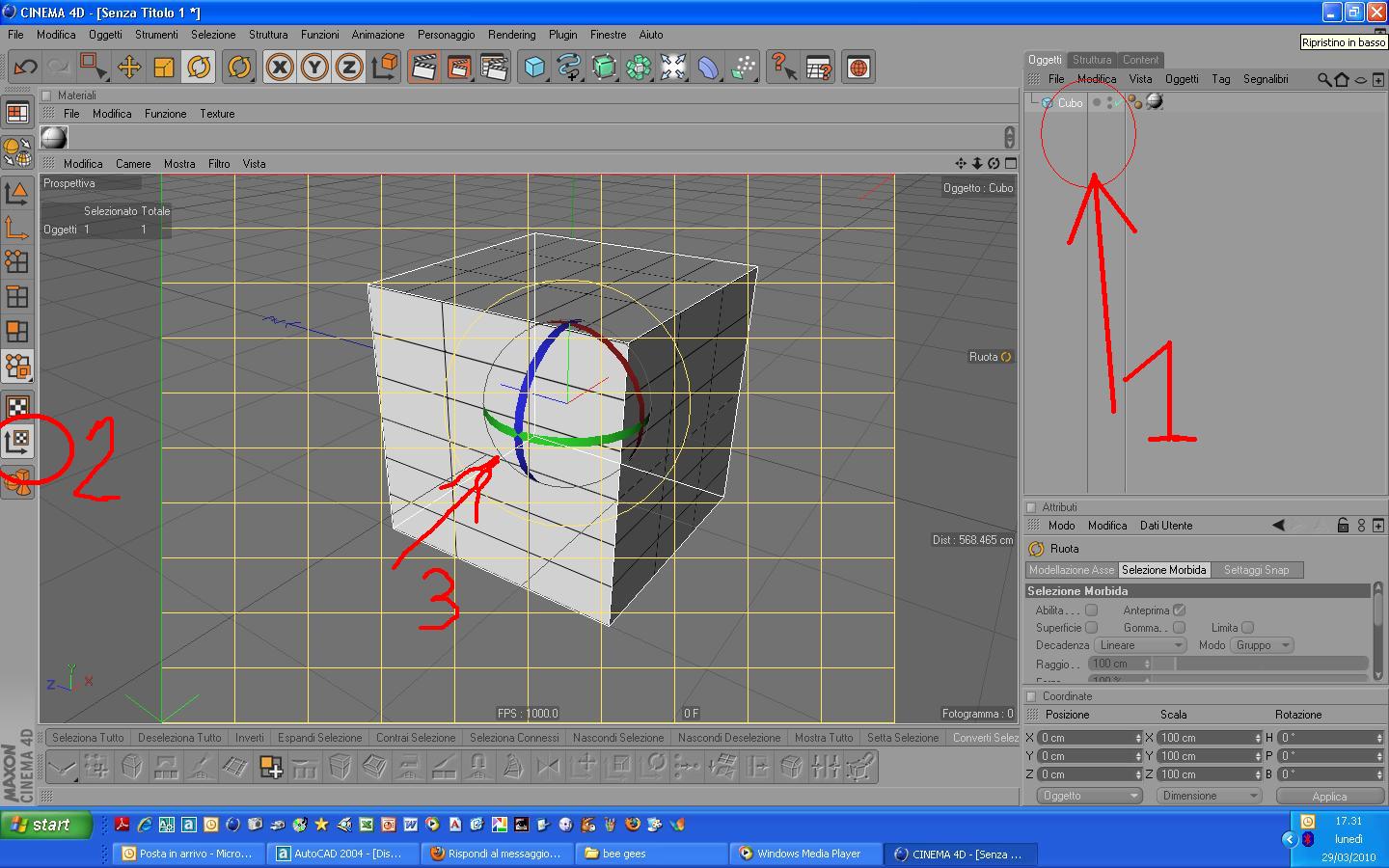Select the Scale tool
The width and height of the screenshot is (1389, 868).
pos(164,68)
